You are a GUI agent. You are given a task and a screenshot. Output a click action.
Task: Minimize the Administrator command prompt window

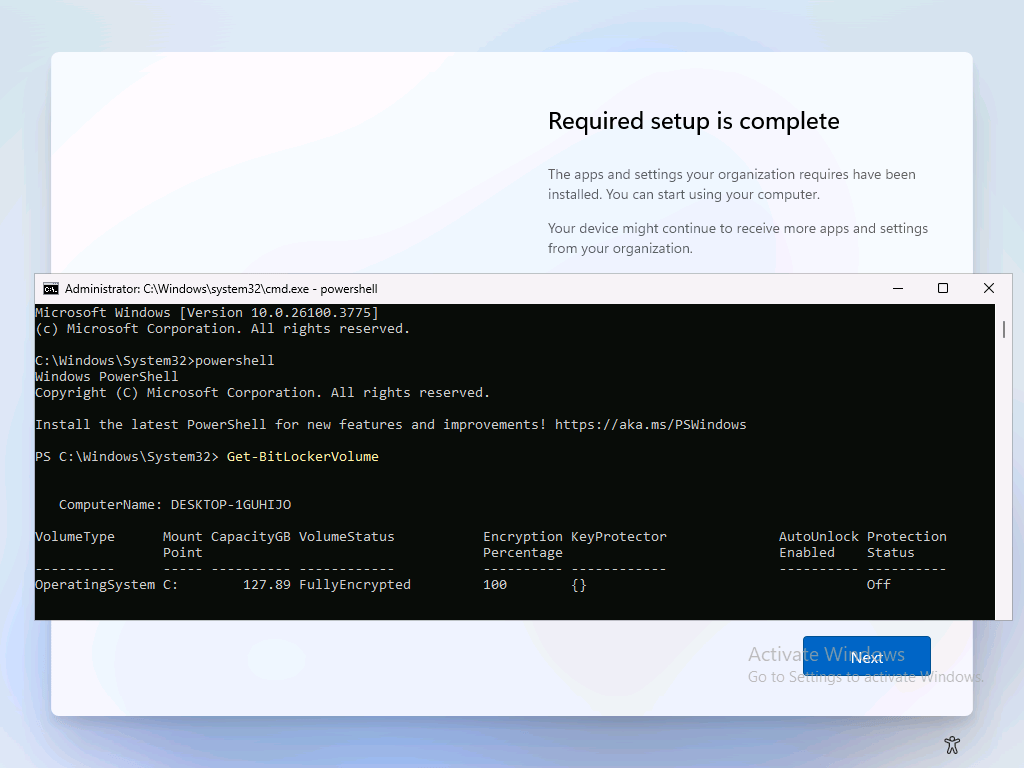(896, 288)
